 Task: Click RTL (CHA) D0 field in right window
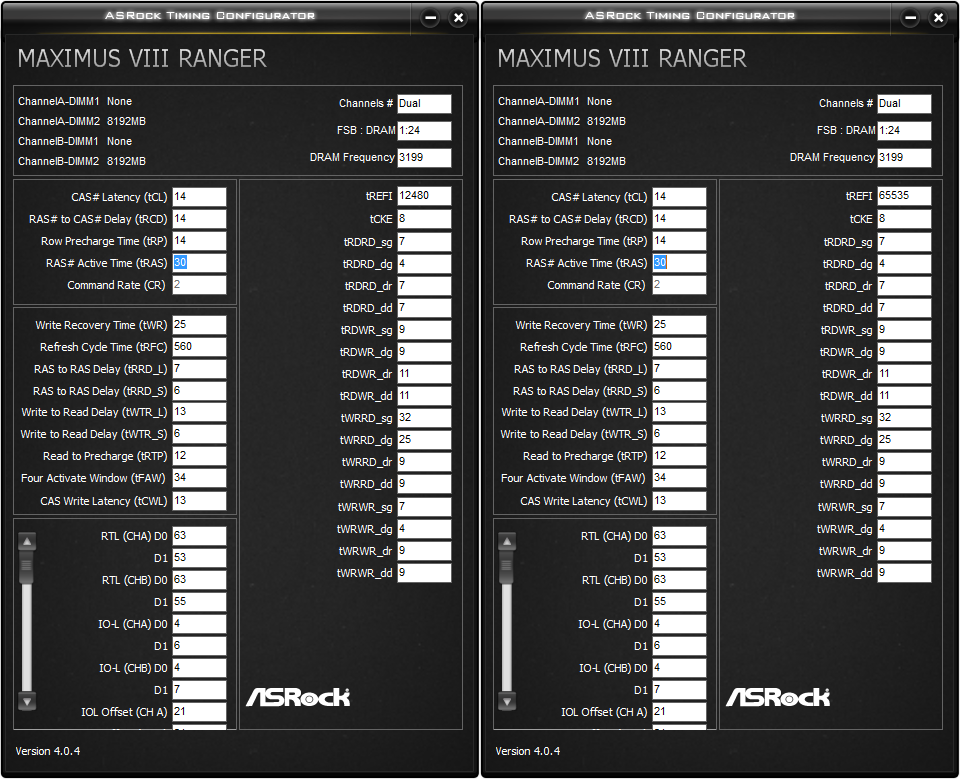click(x=679, y=536)
